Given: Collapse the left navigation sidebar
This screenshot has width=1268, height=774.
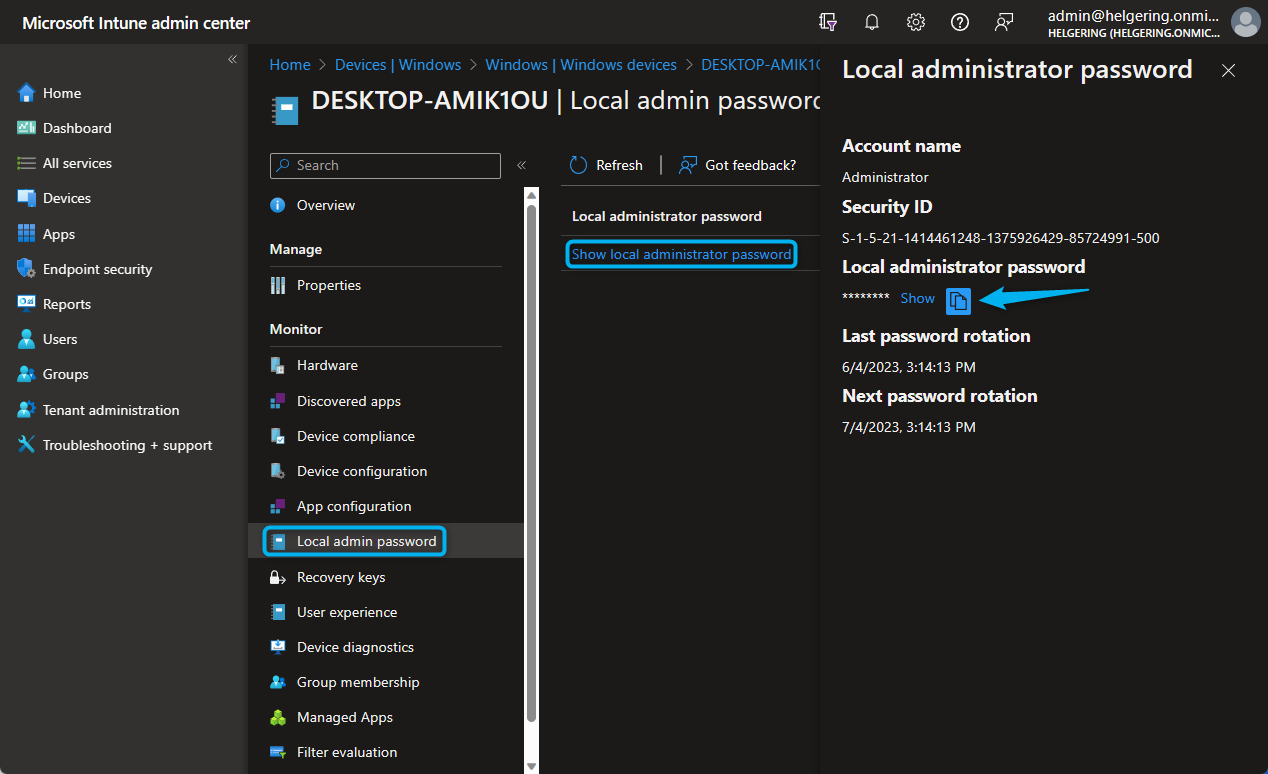Looking at the screenshot, I should (232, 59).
